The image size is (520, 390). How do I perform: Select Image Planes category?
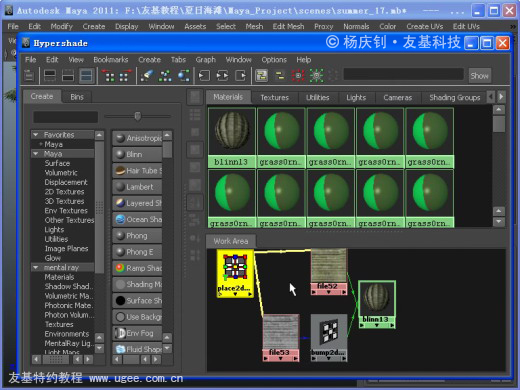(66, 249)
